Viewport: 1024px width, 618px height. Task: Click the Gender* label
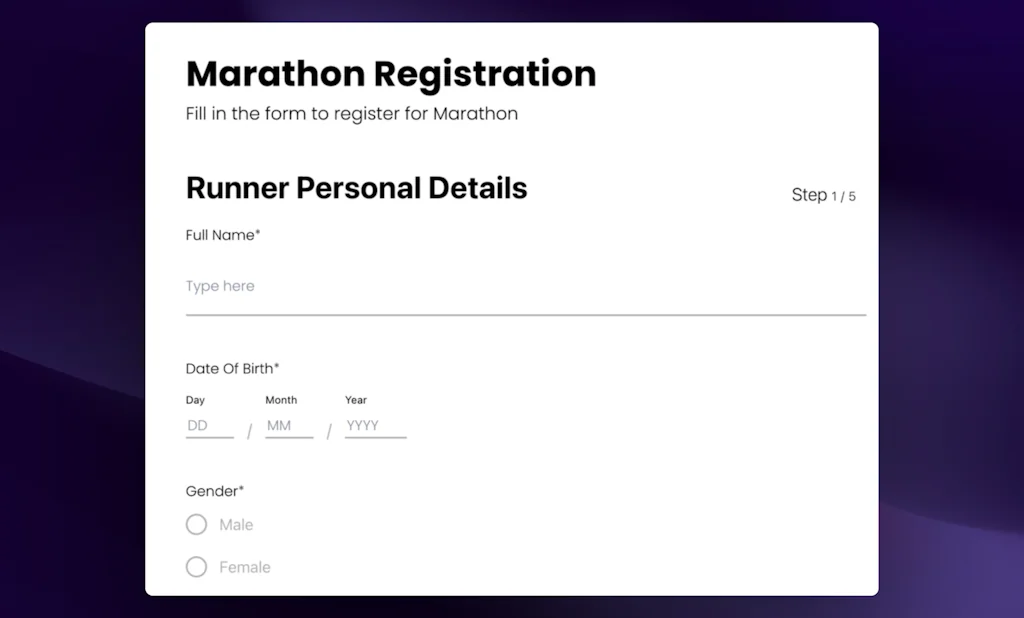(x=214, y=491)
